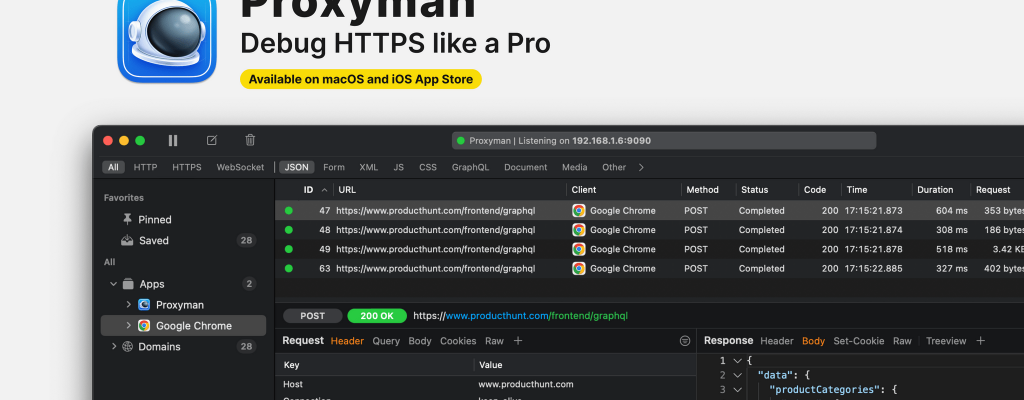
Task: Click the filter icon in the Request panel
Action: tap(685, 341)
